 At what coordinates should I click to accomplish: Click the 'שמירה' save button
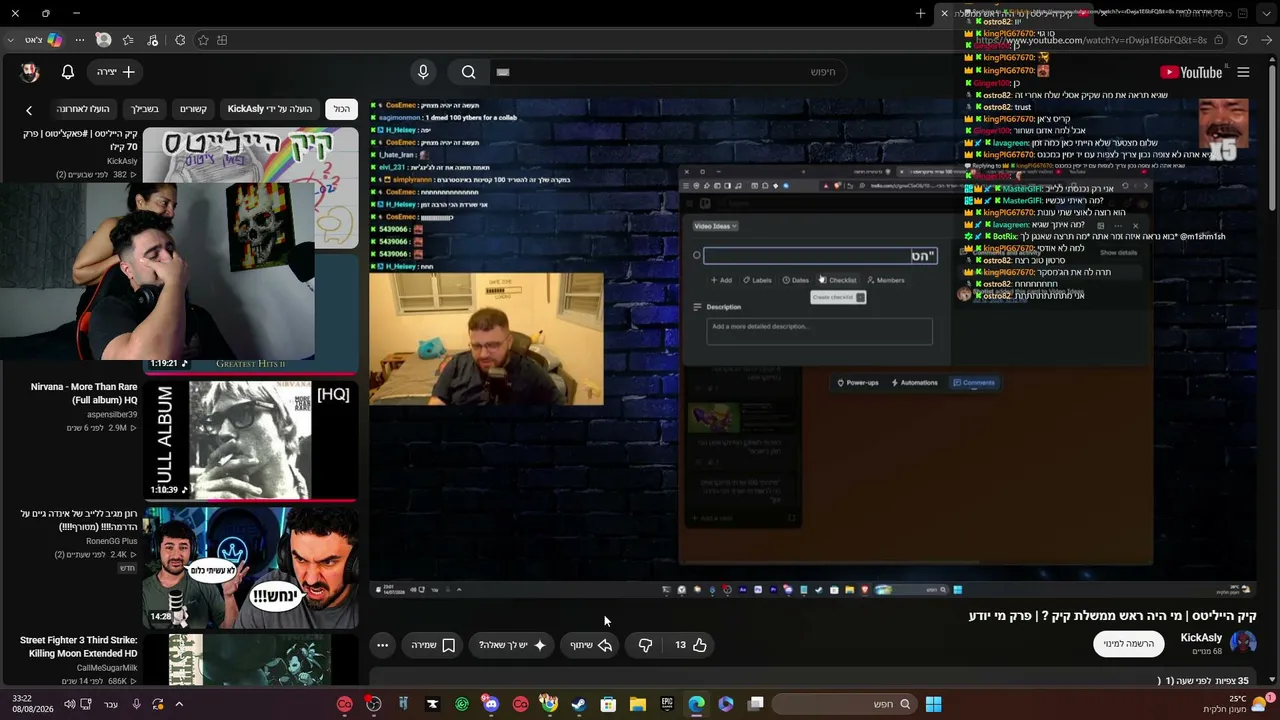434,645
